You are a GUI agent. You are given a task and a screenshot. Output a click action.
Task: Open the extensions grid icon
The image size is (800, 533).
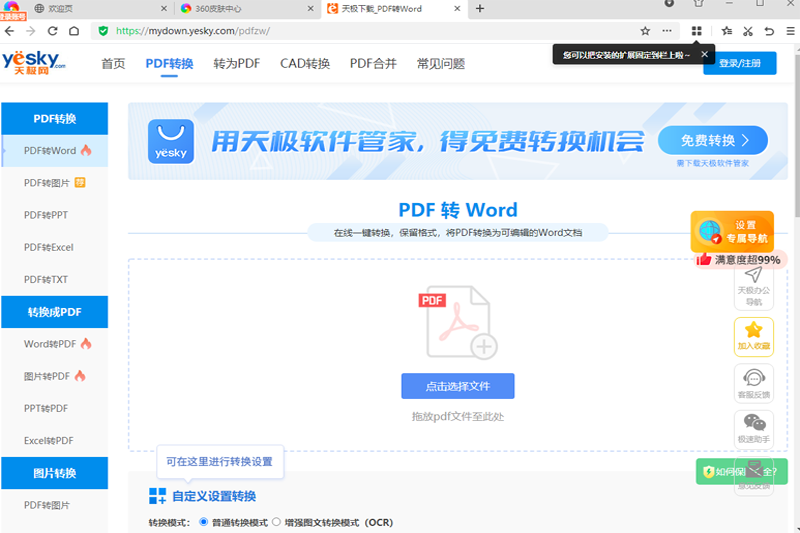[x=696, y=31]
